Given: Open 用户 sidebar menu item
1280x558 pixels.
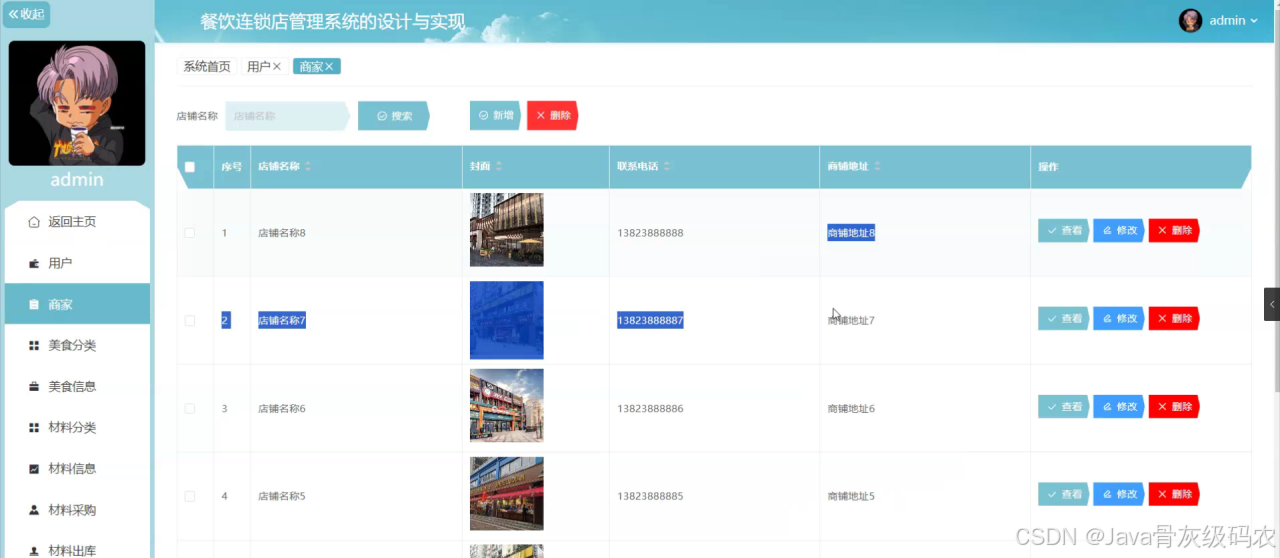Looking at the screenshot, I should 77,263.
